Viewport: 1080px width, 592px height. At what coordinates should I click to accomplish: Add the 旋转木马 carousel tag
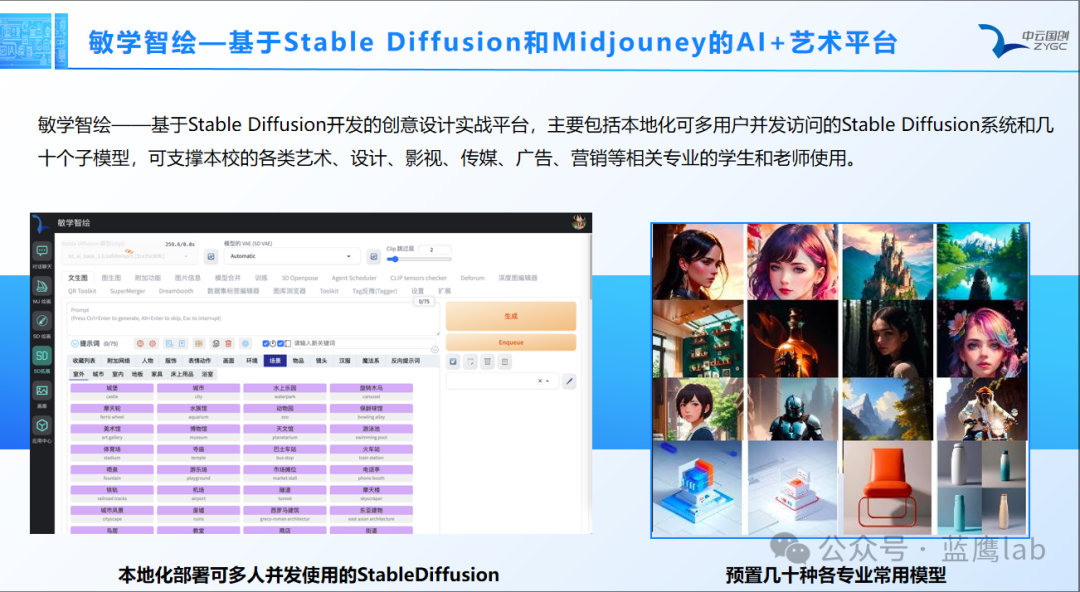[371, 392]
